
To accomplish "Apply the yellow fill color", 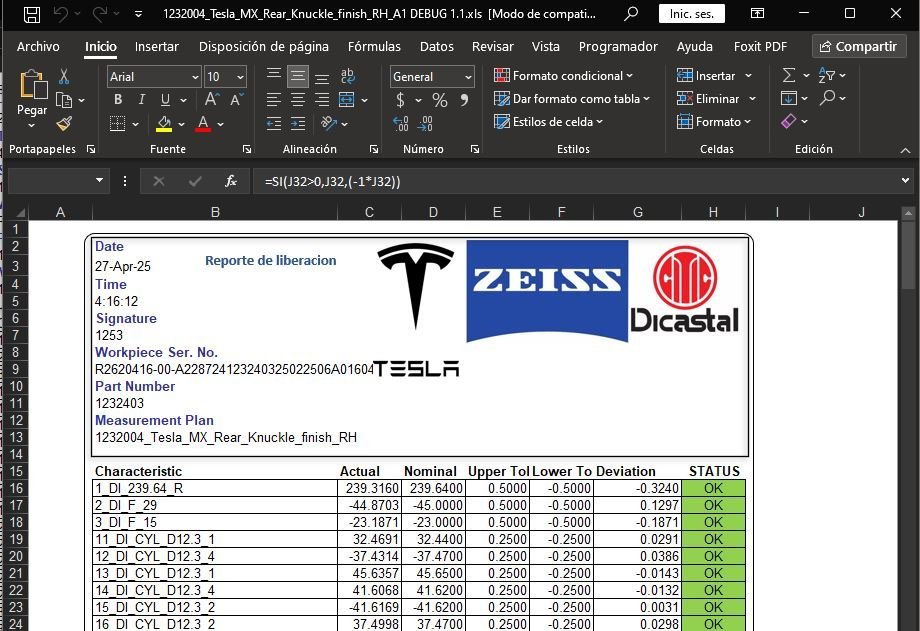I will [164, 124].
